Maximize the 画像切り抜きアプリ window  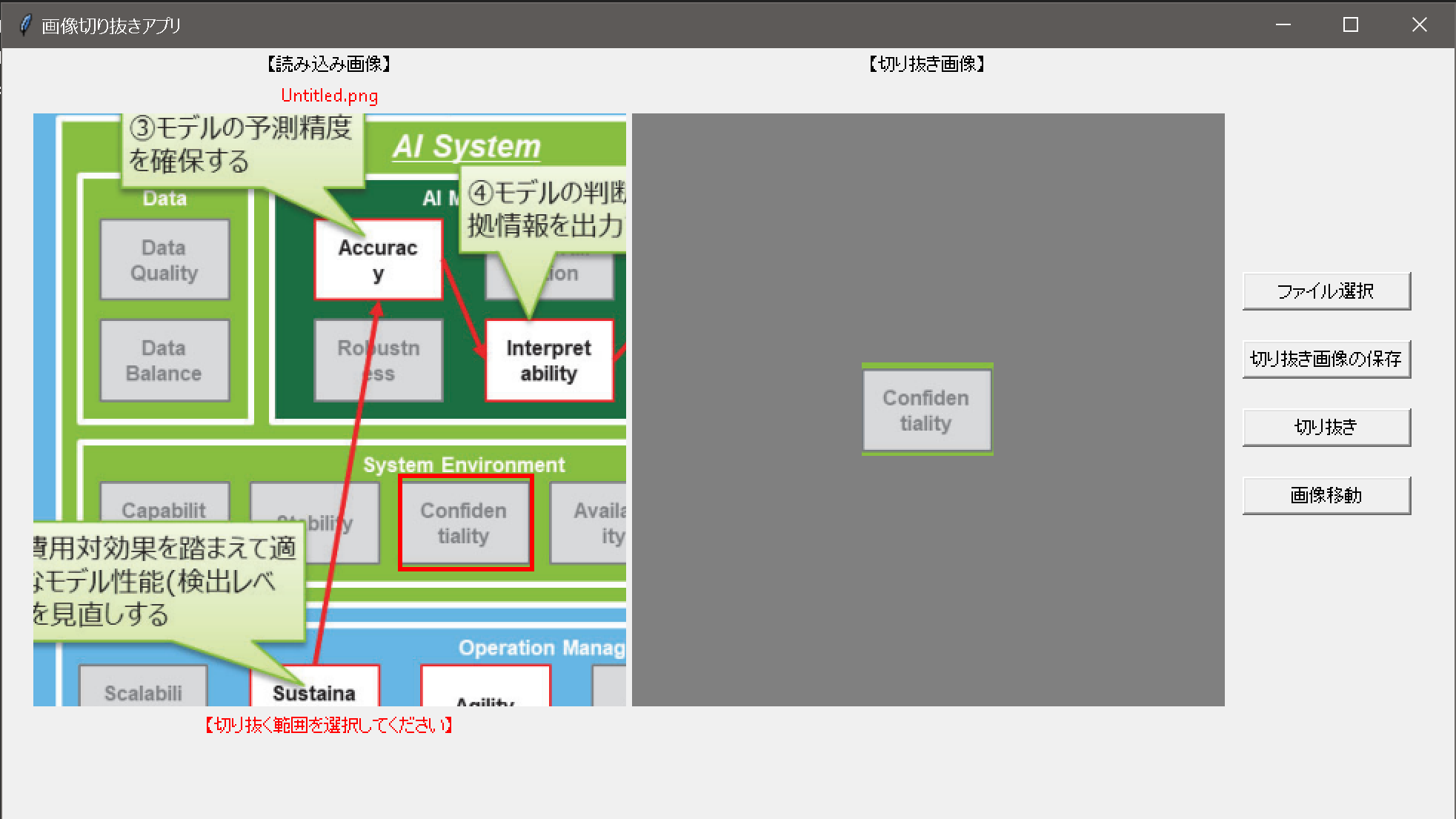point(1351,24)
